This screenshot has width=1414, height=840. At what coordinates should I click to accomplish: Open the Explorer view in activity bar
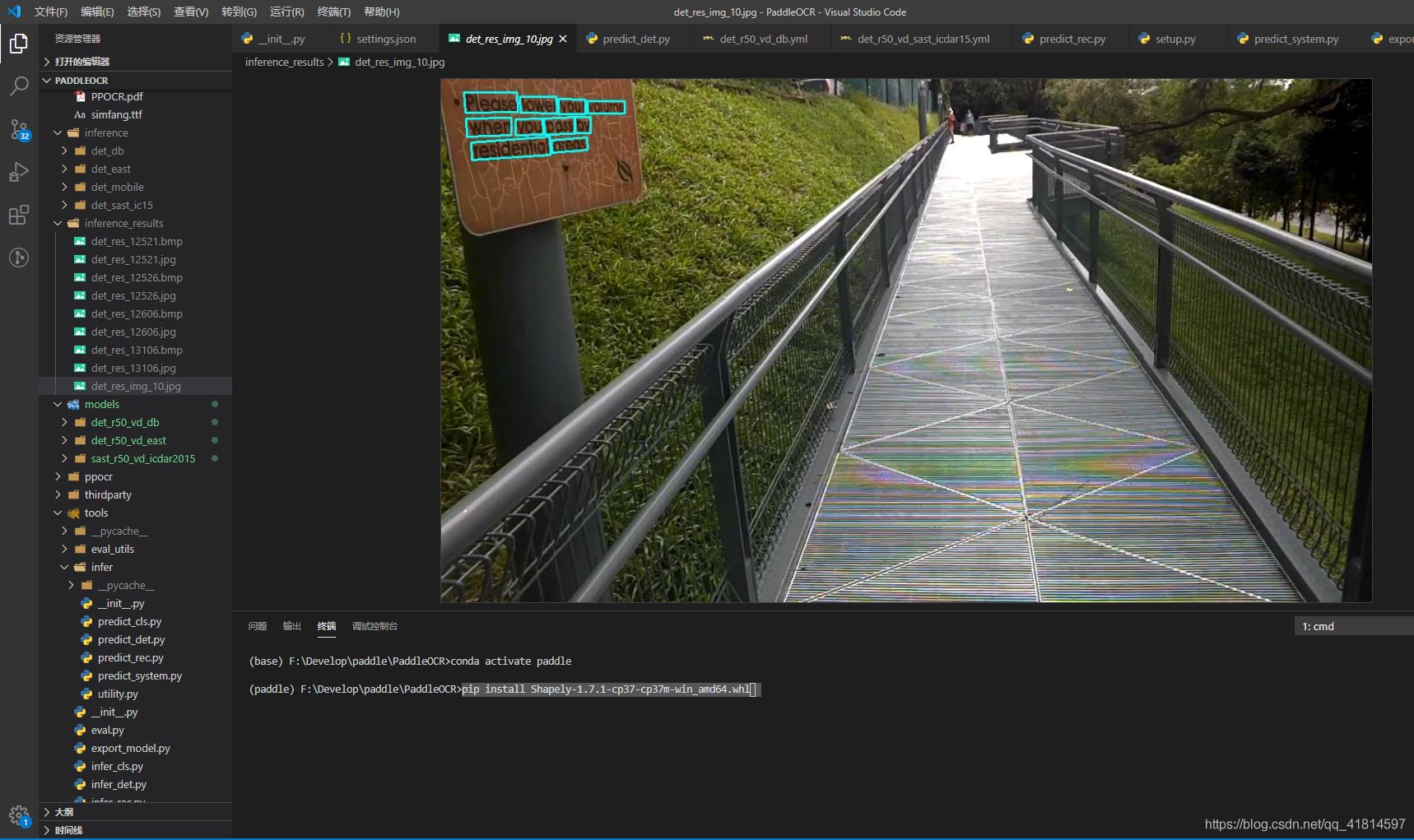19,43
